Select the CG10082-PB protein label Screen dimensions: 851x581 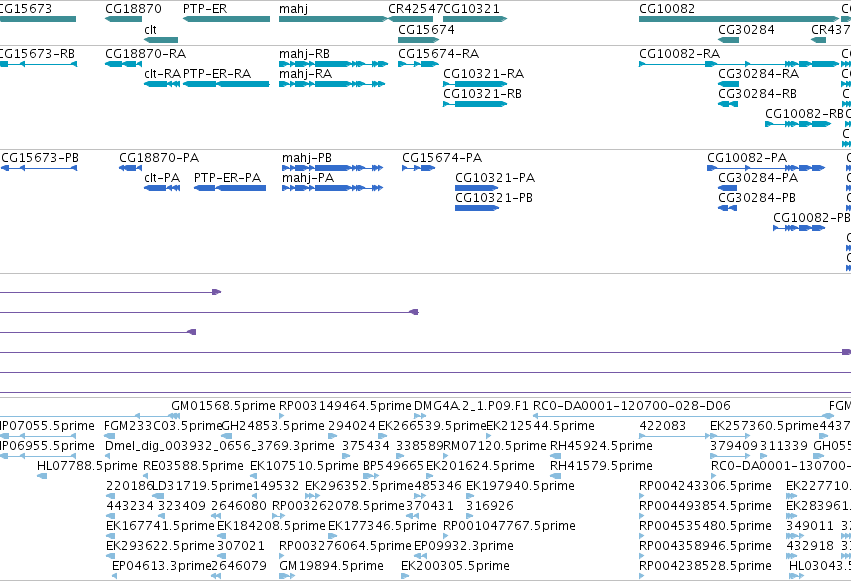coord(812,218)
